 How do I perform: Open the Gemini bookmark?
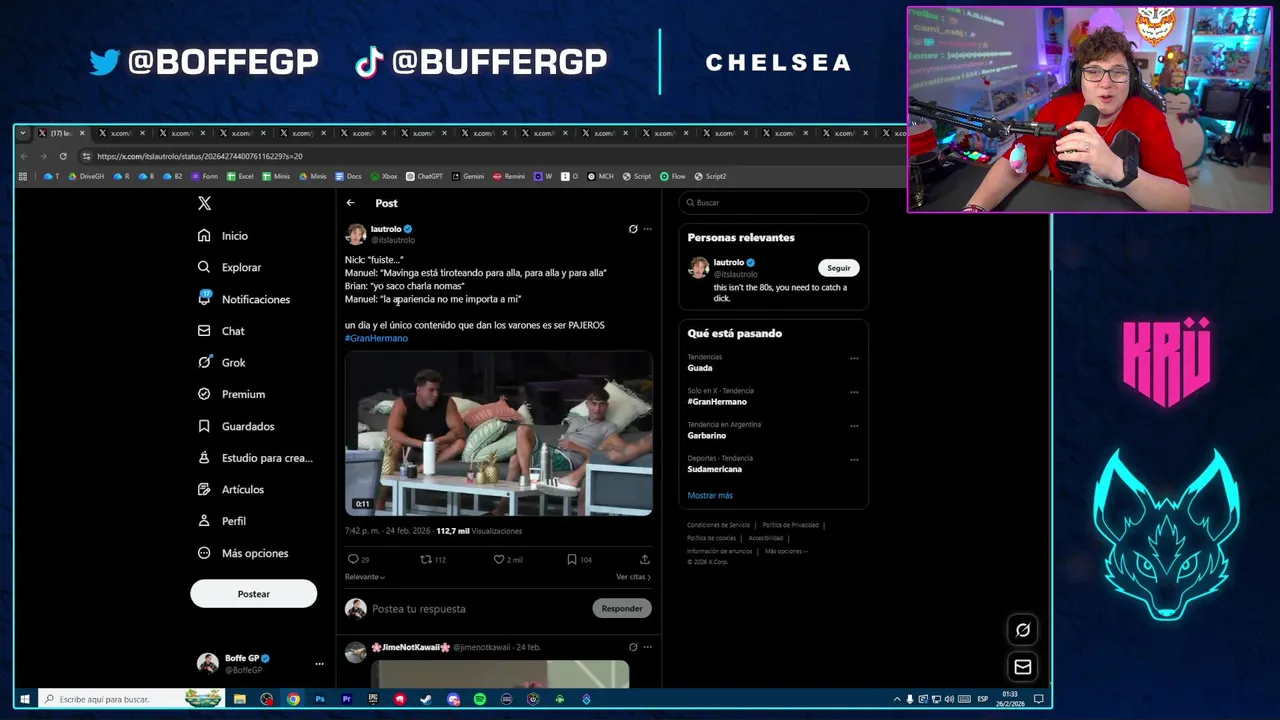click(468, 176)
